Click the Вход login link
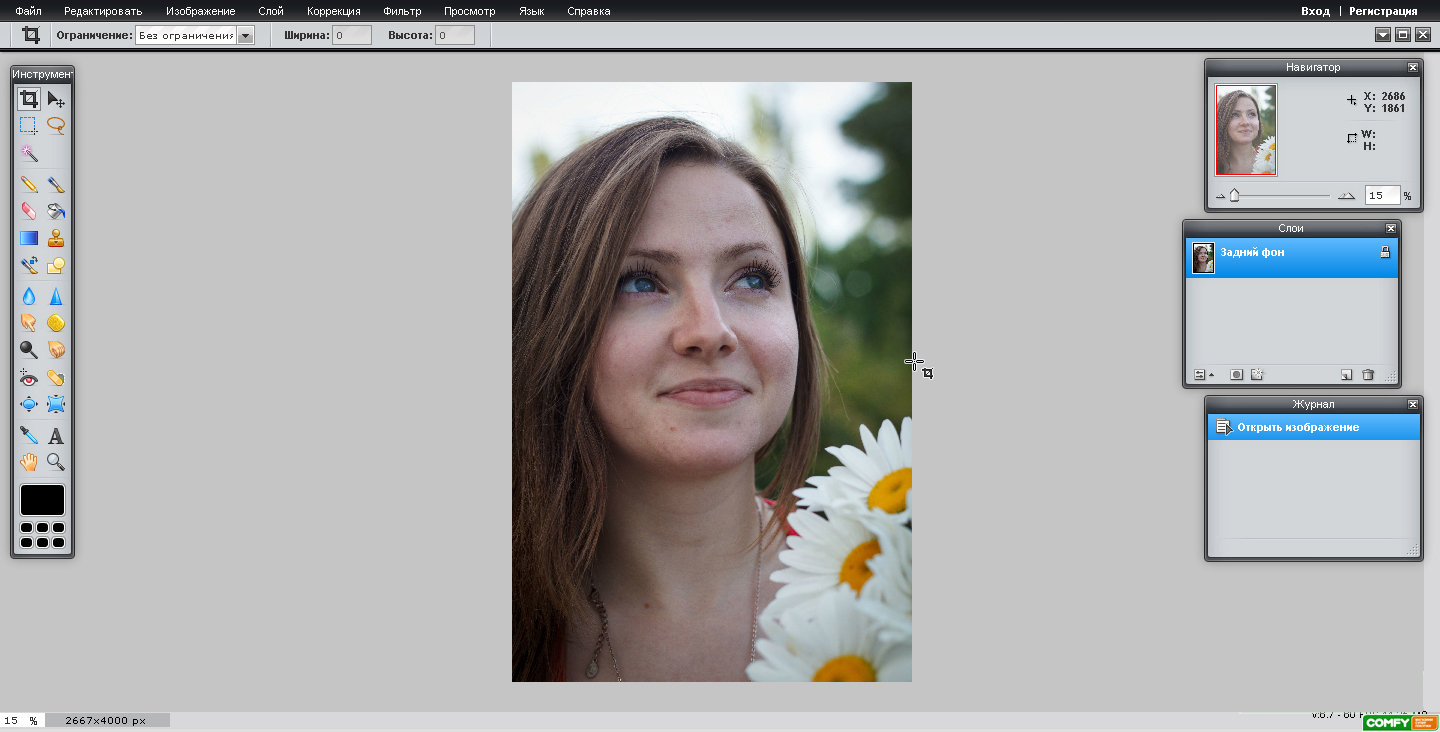This screenshot has height=732, width=1440. tap(1315, 11)
